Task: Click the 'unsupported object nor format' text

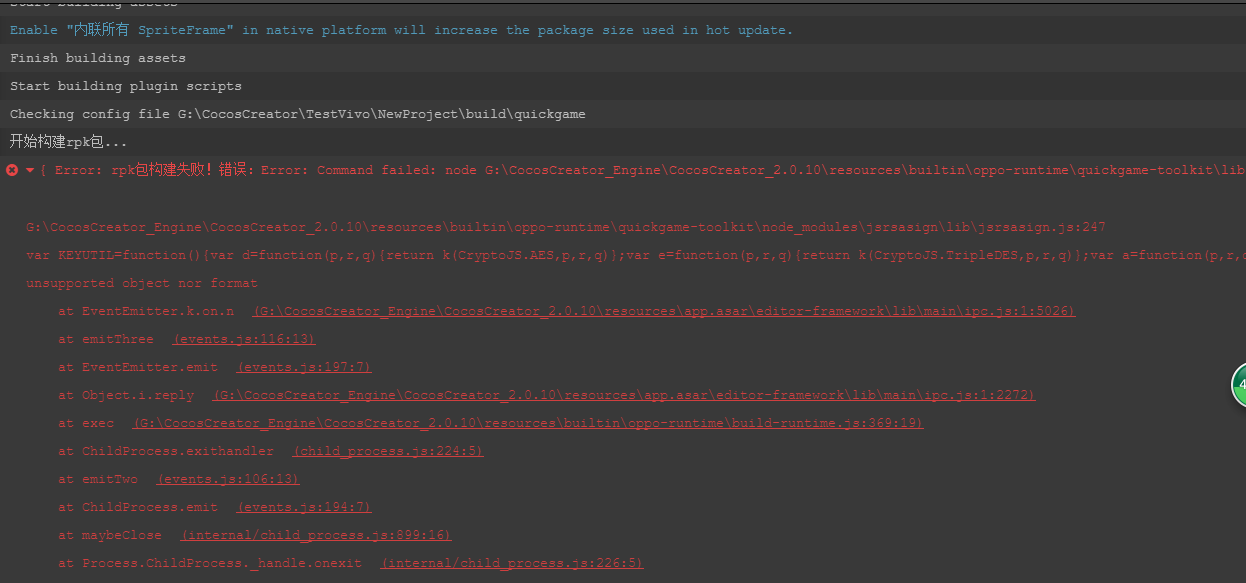Action: 141,283
